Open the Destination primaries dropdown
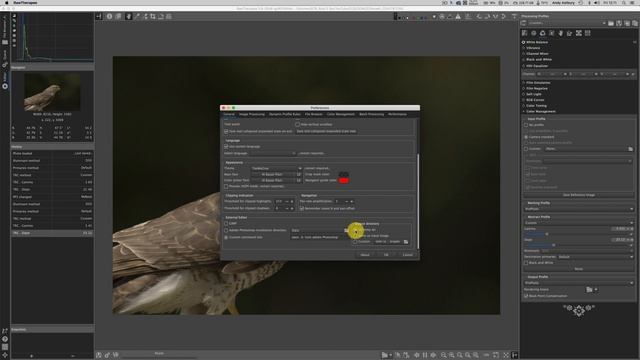Screen dimensions: 640x360 click(596, 257)
